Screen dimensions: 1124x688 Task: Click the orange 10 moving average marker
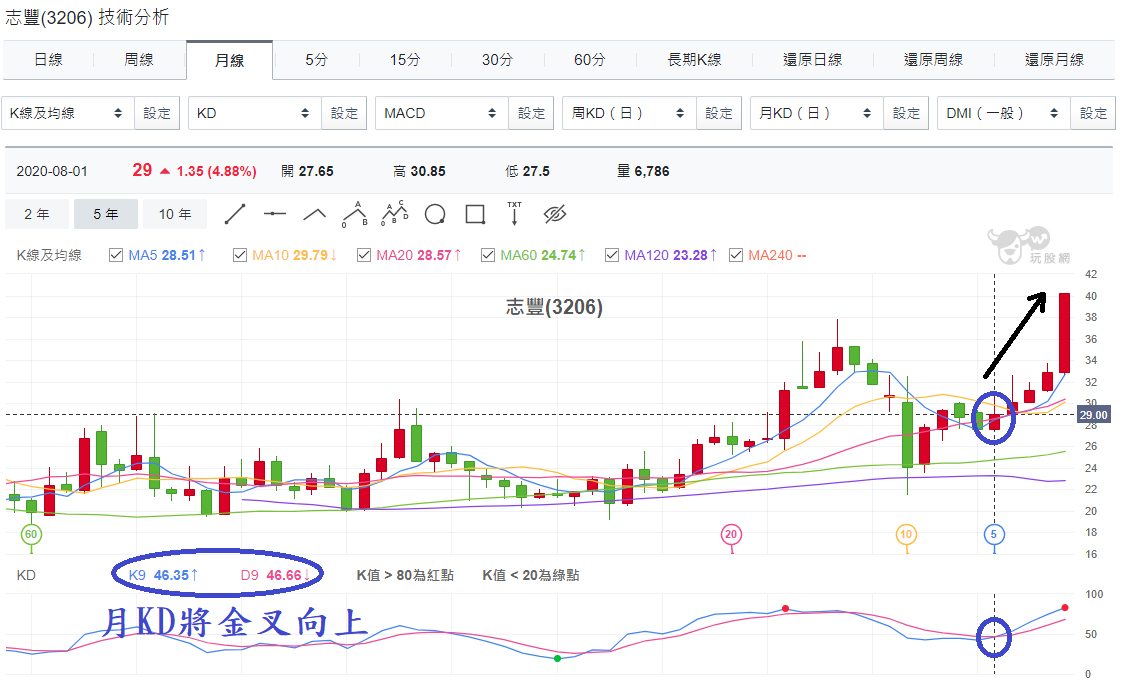(906, 535)
